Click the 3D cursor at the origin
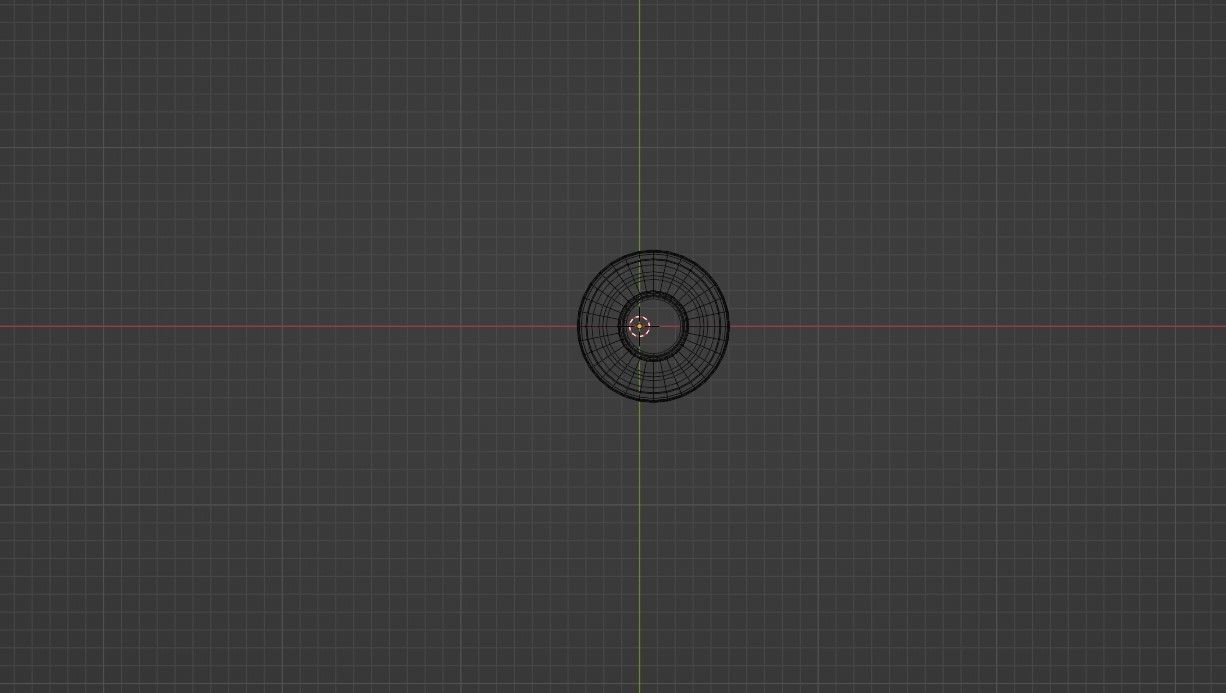The width and height of the screenshot is (1226, 693). pyautogui.click(x=639, y=326)
